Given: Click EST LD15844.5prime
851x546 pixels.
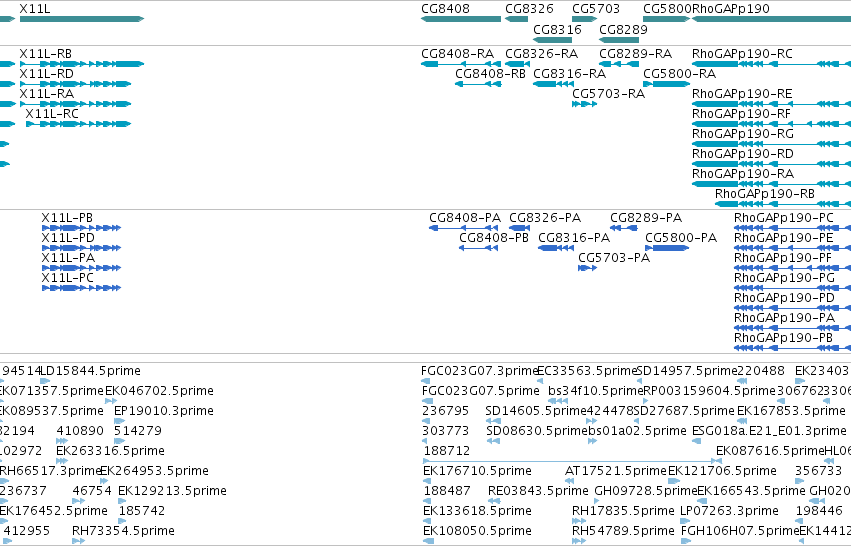Looking at the screenshot, I should coord(46,381).
